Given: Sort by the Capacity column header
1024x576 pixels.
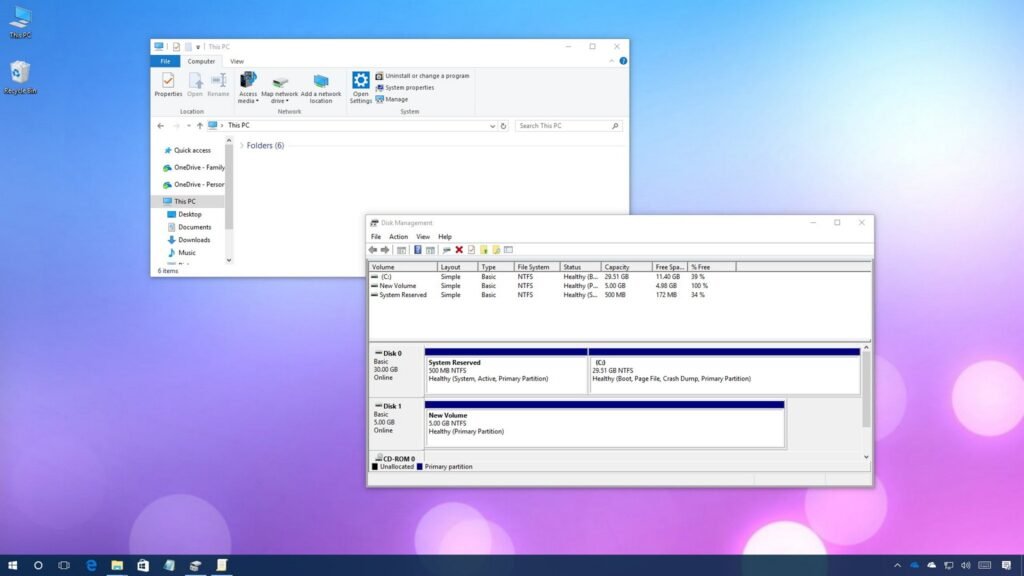Looking at the screenshot, I should point(626,267).
